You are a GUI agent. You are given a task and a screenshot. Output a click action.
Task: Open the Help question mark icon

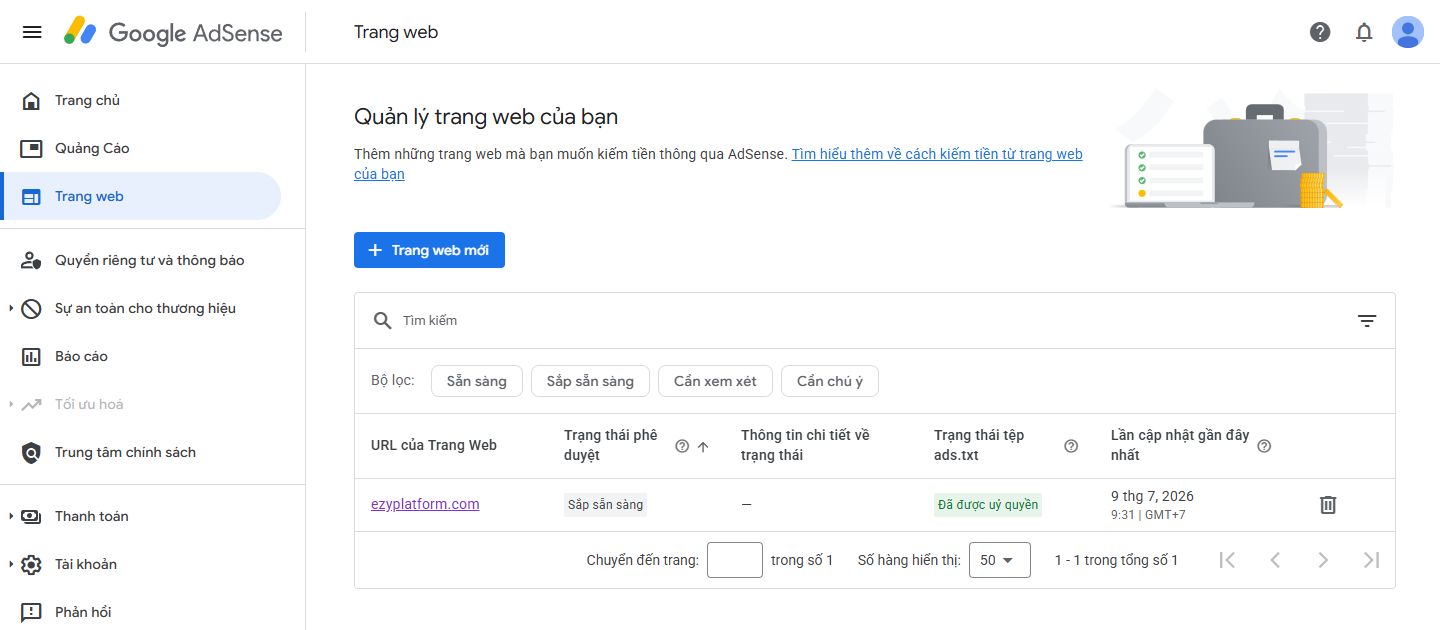point(1320,32)
